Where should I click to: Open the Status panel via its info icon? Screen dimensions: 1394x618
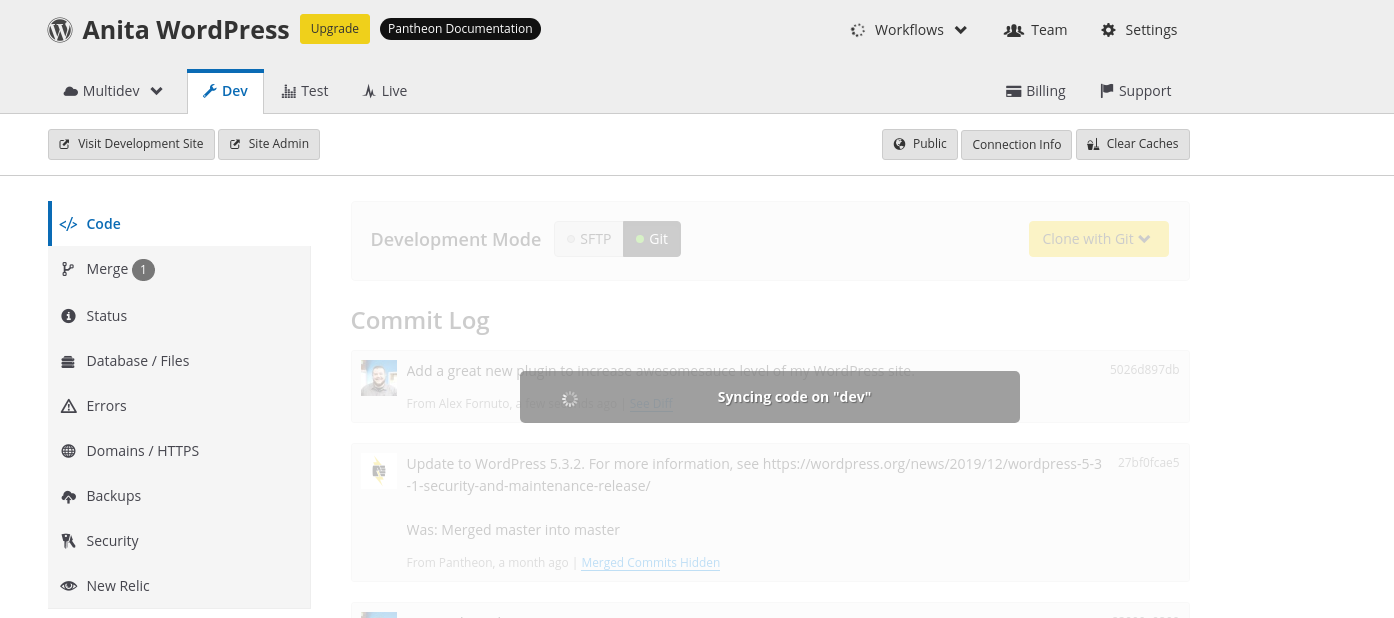click(x=68, y=315)
